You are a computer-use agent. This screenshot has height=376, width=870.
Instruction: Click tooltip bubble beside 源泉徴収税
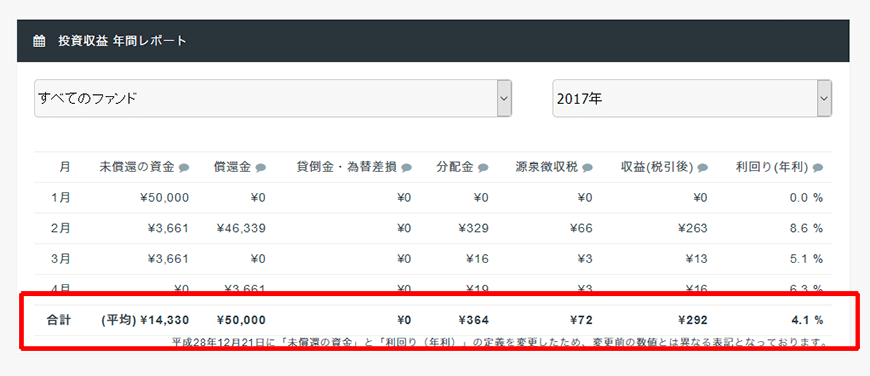[x=588, y=167]
